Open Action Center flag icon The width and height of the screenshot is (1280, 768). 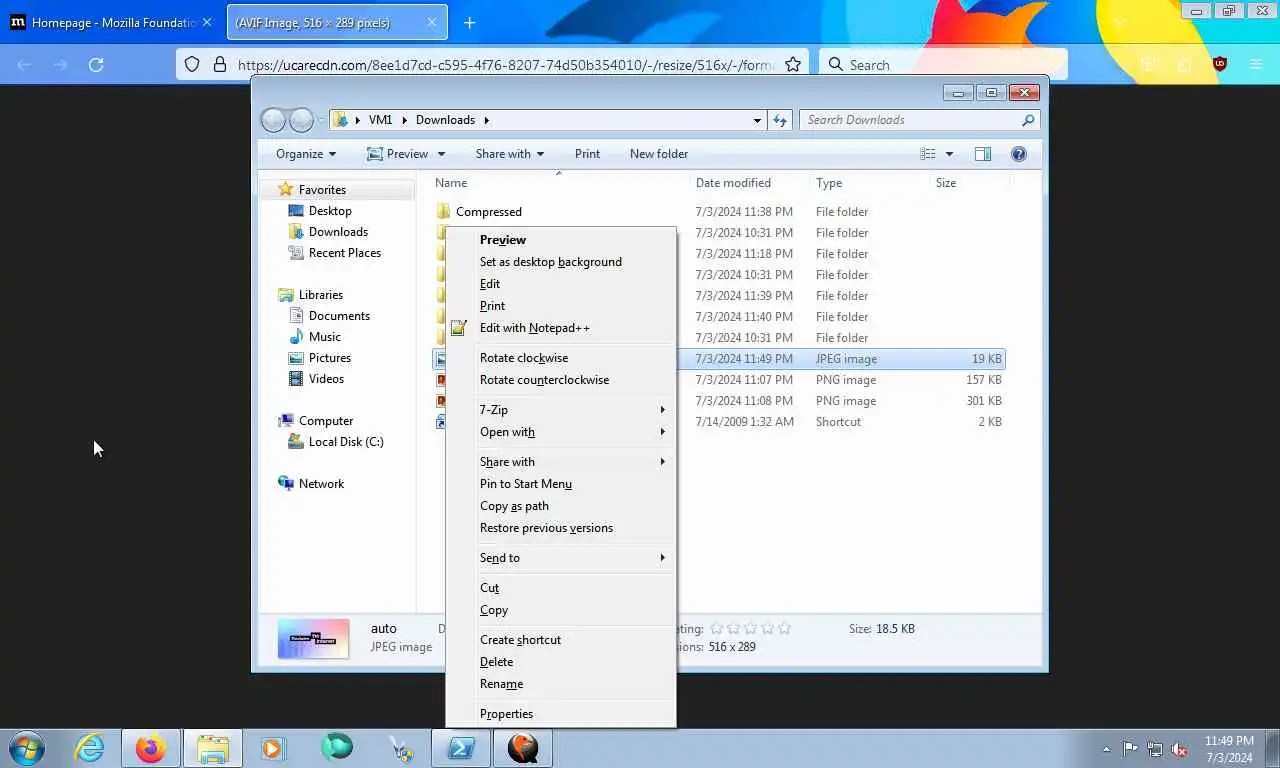[x=1130, y=749]
